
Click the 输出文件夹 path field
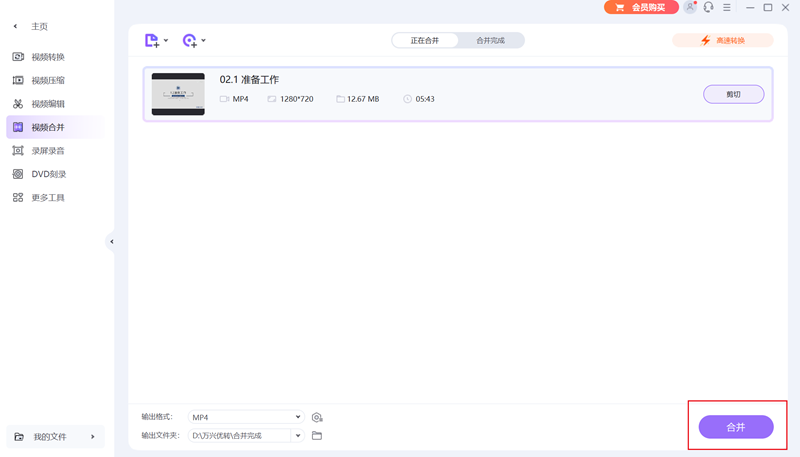point(240,436)
